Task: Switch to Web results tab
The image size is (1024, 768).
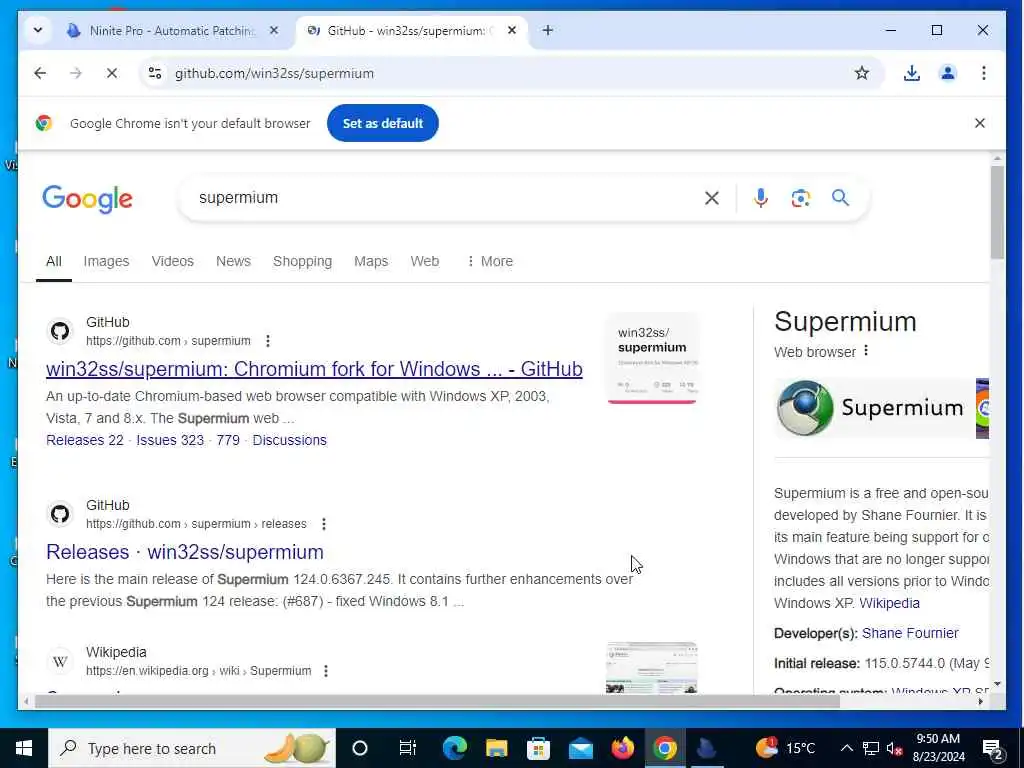Action: 424,261
